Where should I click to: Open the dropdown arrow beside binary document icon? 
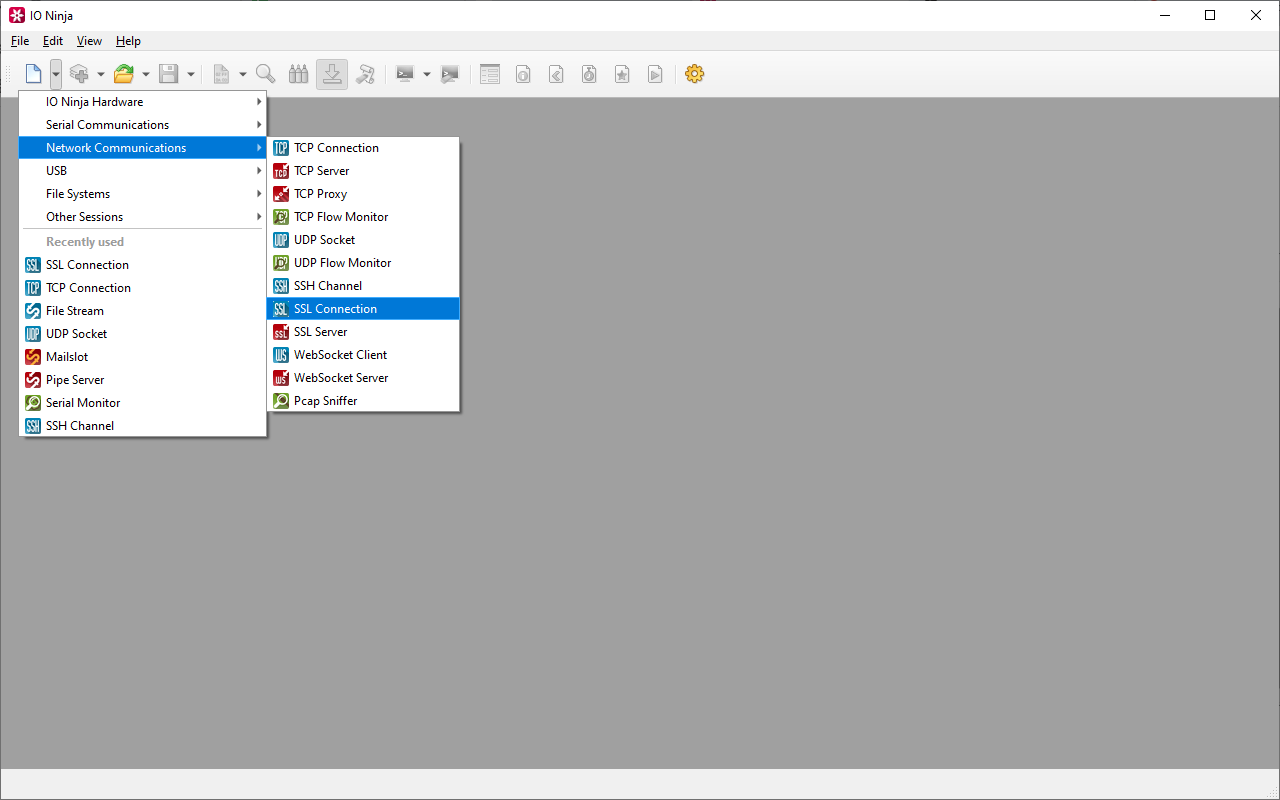tap(243, 74)
